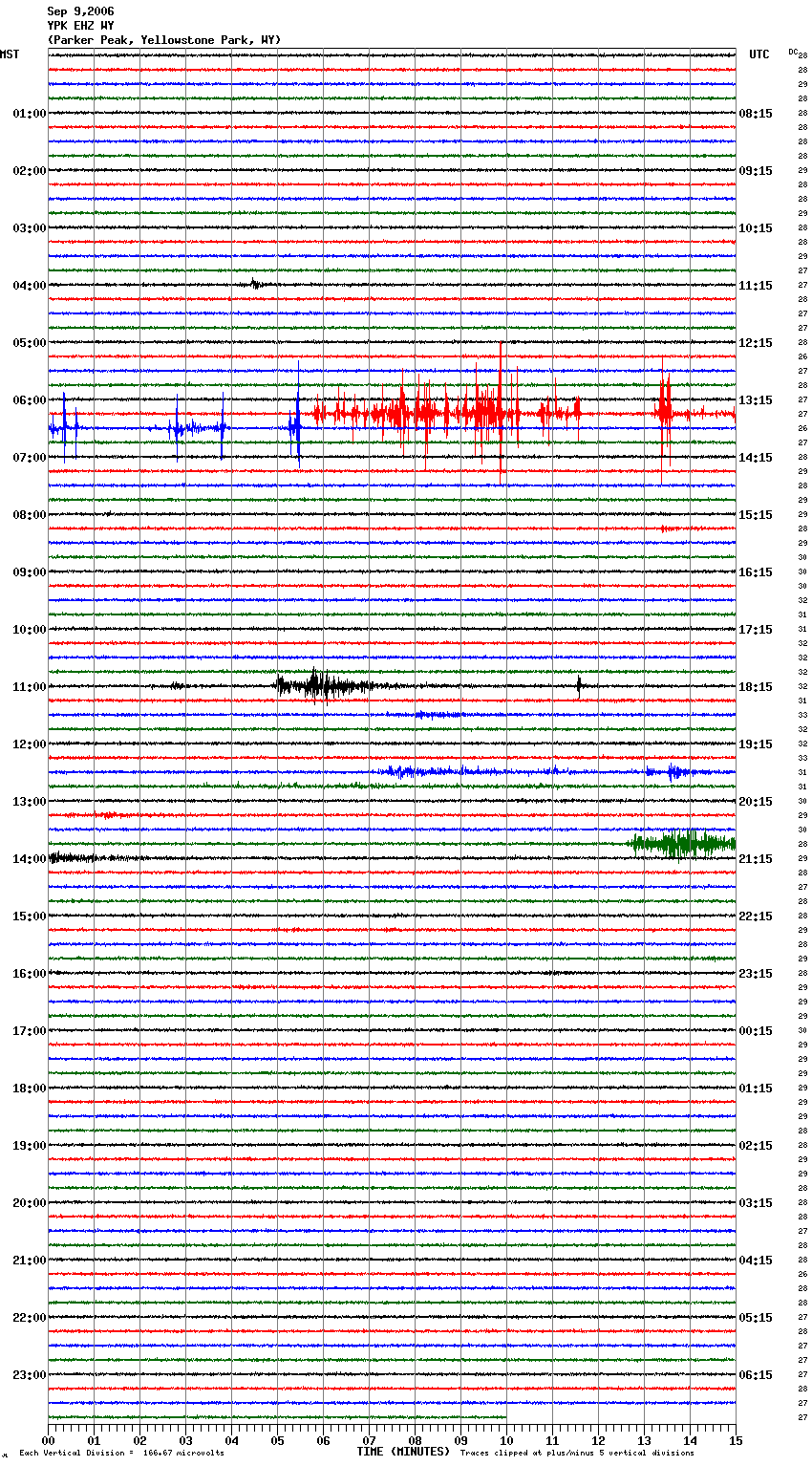The height and width of the screenshot is (1466, 812).
Task: Click the 00:15 UTC time label
Action: [756, 1031]
